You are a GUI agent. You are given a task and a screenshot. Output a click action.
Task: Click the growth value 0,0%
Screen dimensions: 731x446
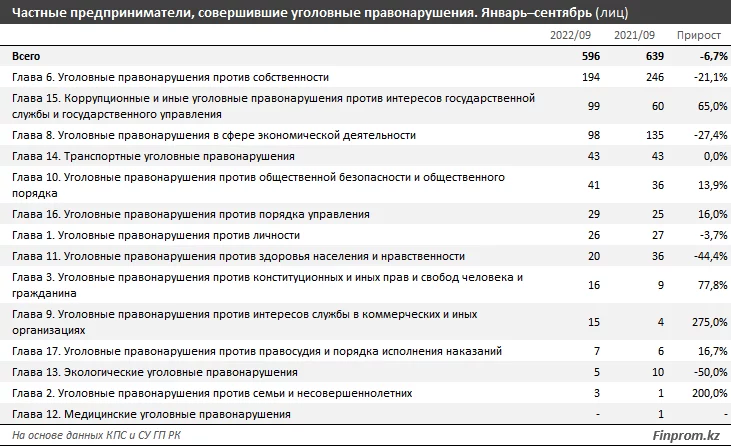click(x=716, y=156)
